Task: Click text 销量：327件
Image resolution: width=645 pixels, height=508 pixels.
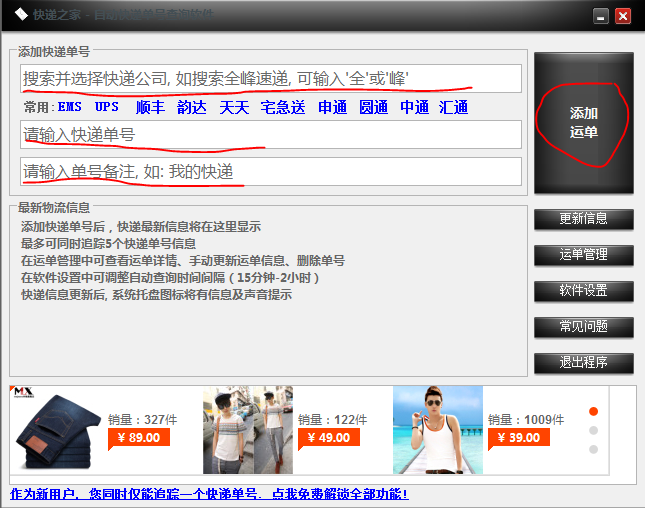Action: click(142, 420)
